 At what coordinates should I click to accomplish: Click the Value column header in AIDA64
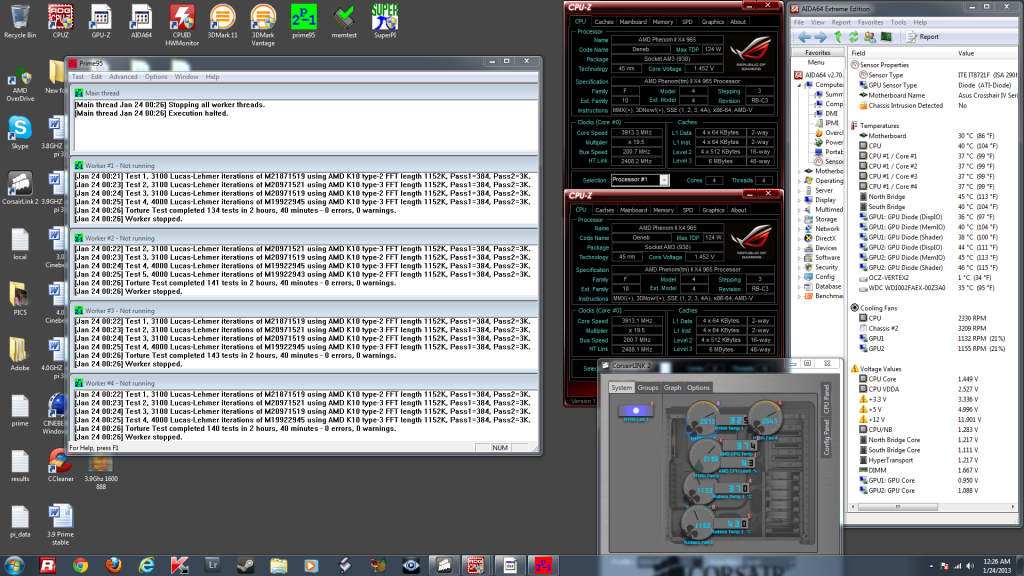click(x=985, y=53)
